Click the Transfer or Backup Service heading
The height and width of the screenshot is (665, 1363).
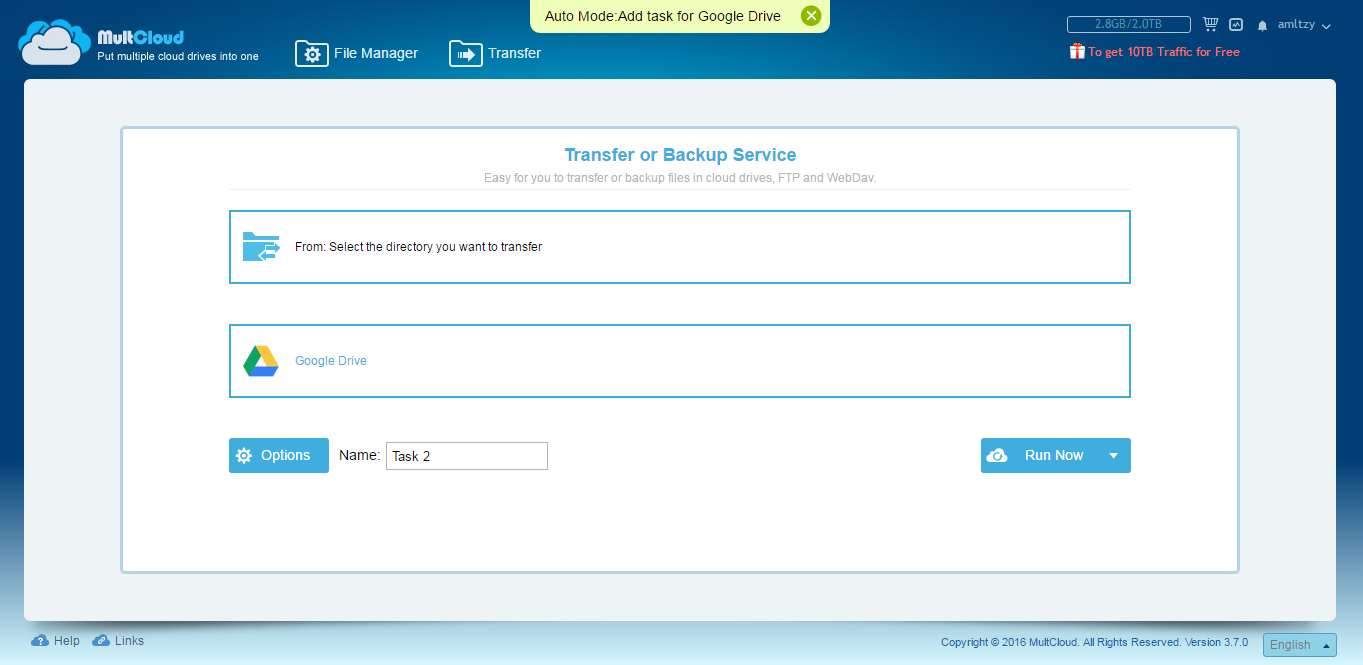click(x=680, y=155)
